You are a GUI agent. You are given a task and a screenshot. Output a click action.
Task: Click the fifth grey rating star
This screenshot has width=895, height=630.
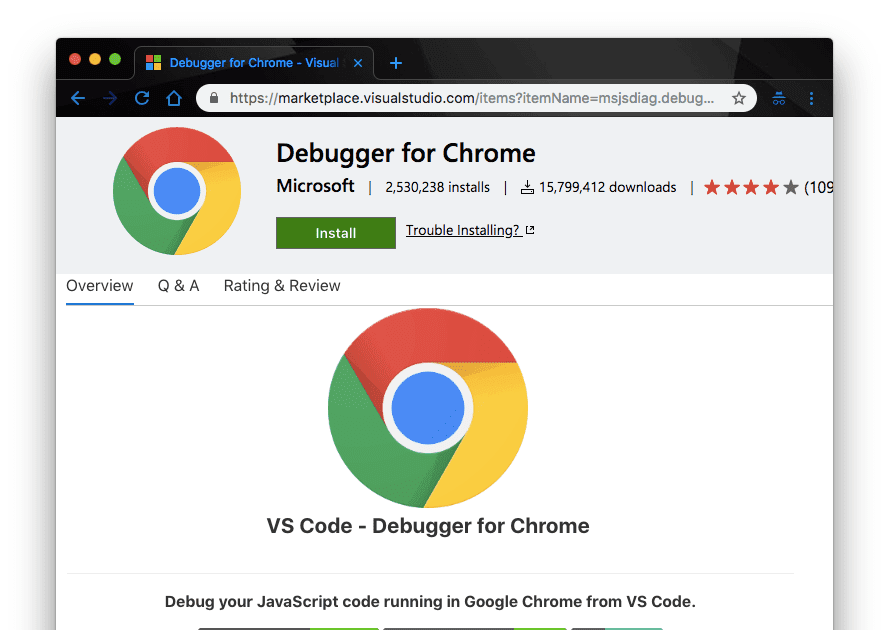[x=791, y=187]
